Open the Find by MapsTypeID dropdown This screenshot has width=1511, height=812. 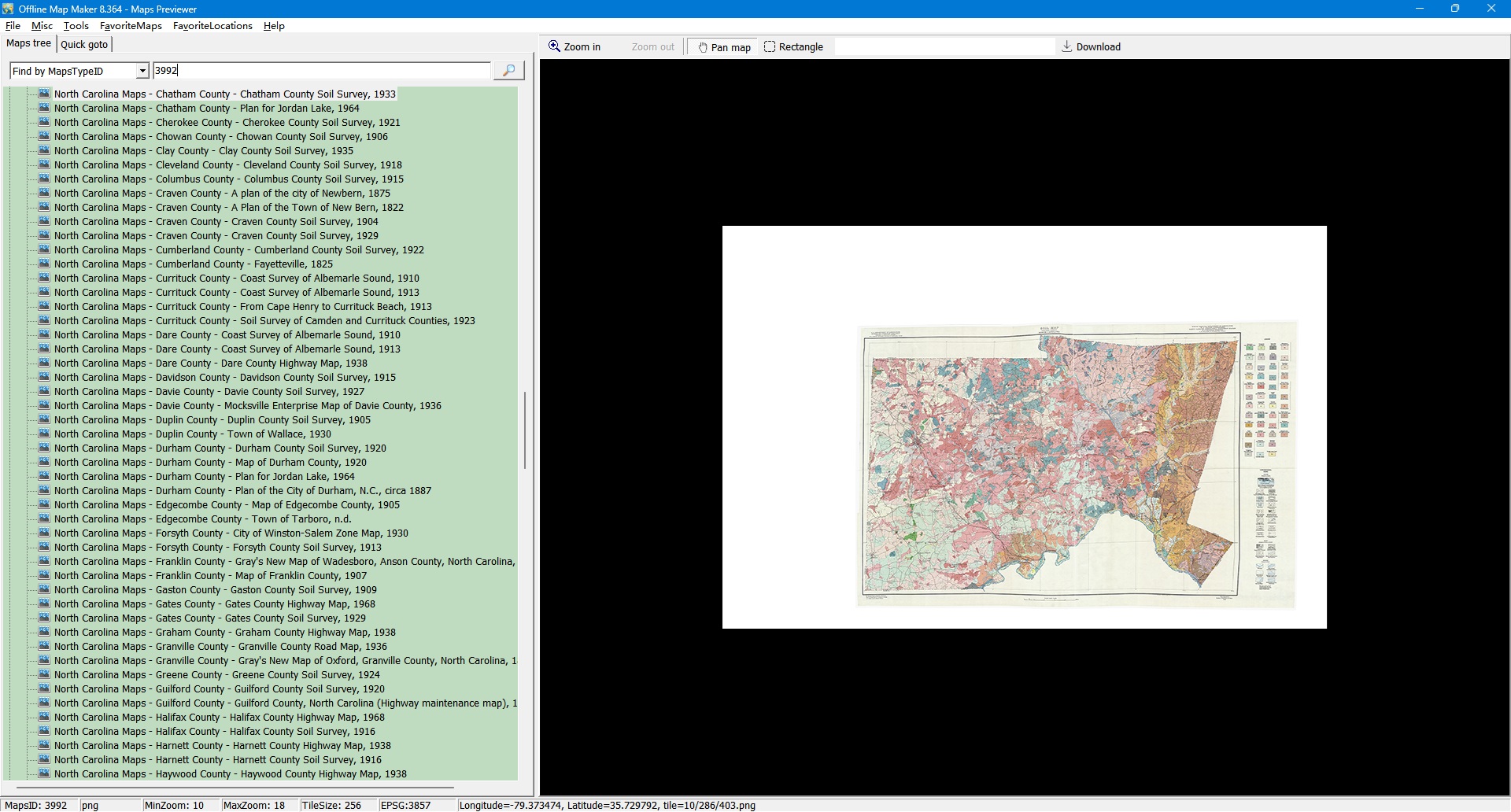coord(142,71)
